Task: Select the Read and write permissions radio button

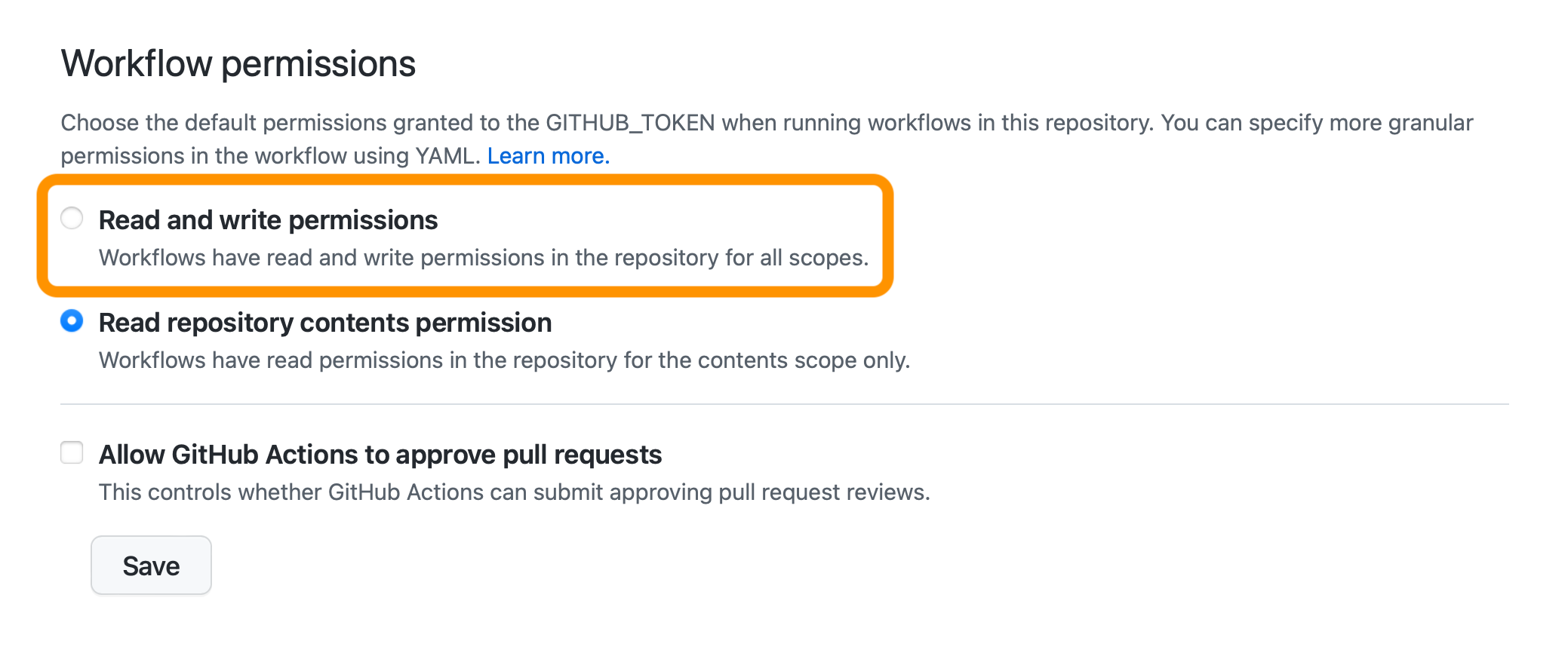Action: [72, 219]
